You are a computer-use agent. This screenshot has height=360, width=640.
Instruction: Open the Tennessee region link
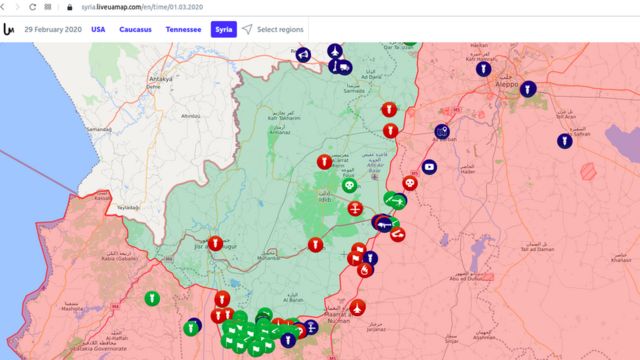(183, 29)
